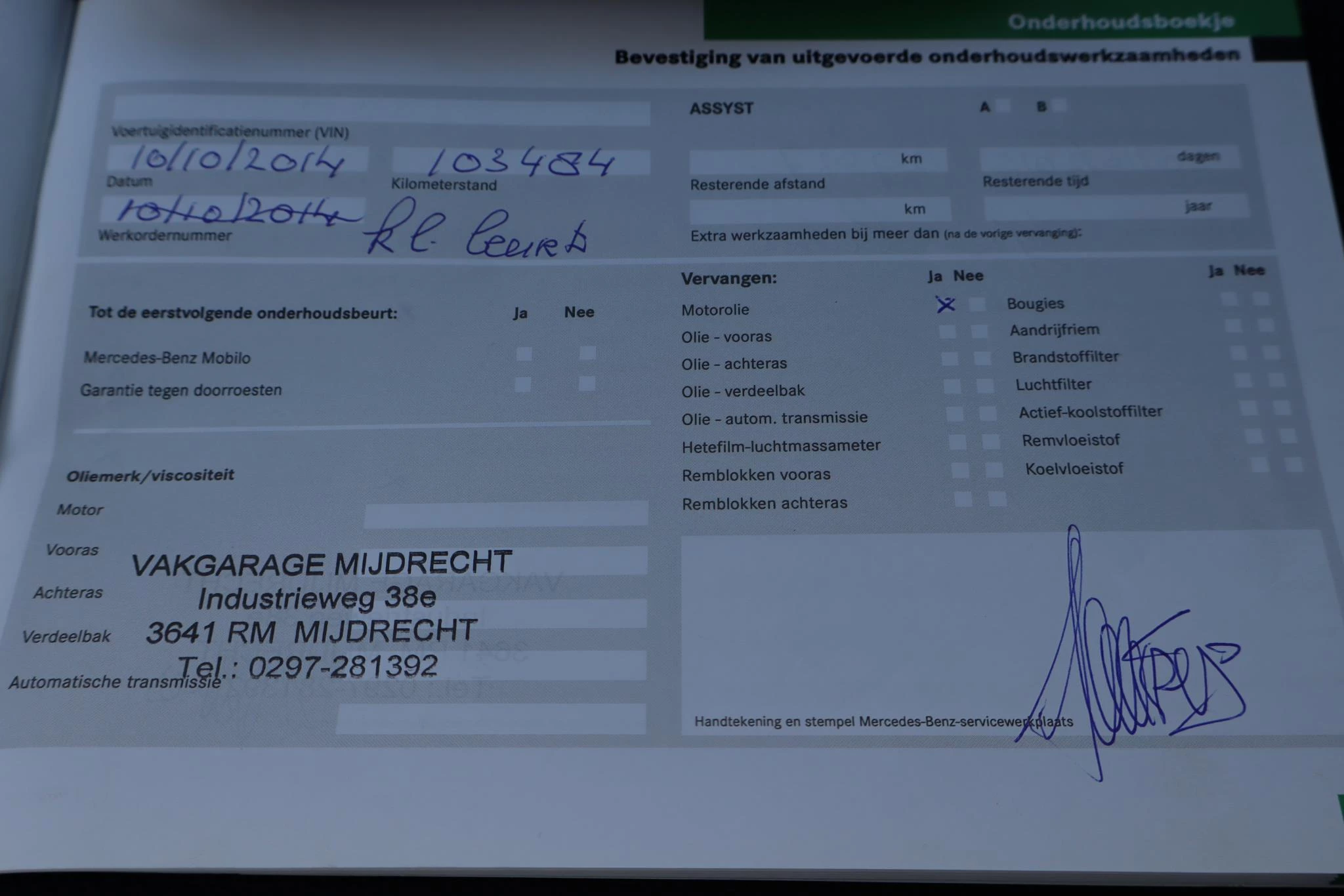Check the ASSYST A checkbox
The image size is (1344, 896).
tap(1003, 105)
